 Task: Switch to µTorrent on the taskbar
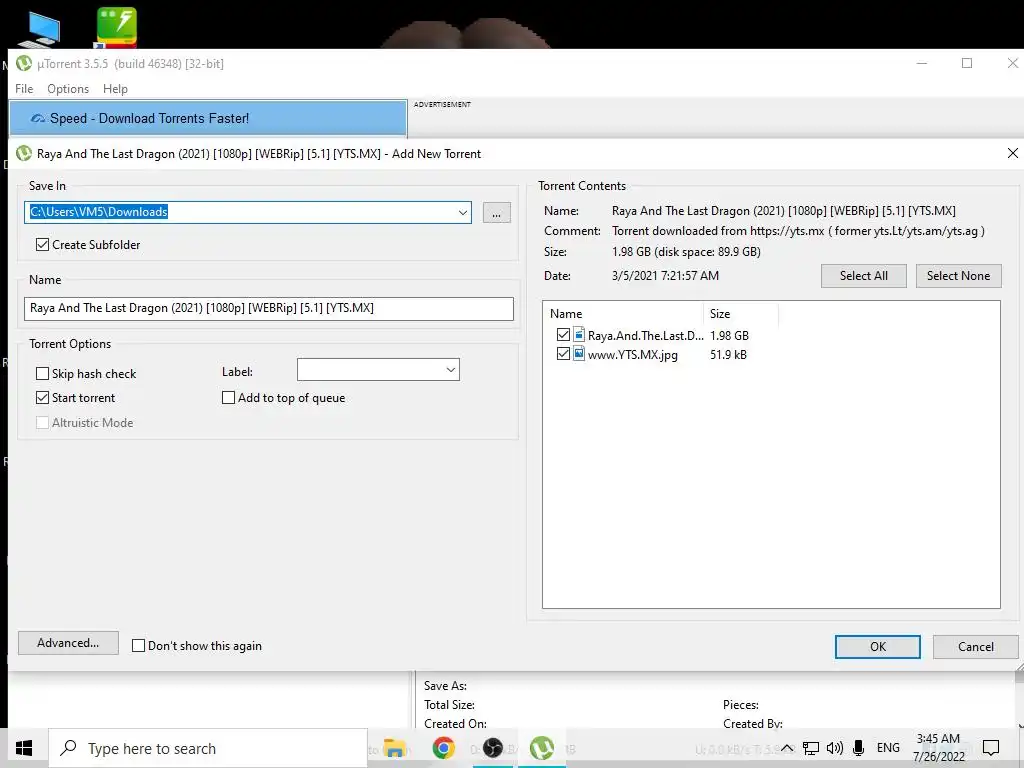pos(541,748)
